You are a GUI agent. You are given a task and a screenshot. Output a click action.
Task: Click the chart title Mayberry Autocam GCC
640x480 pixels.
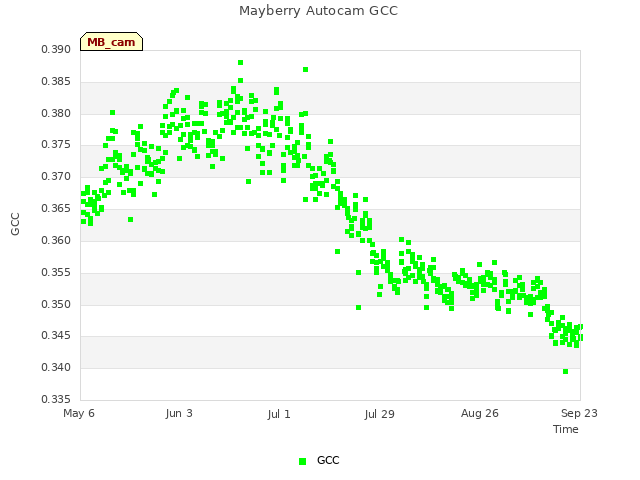(x=318, y=11)
